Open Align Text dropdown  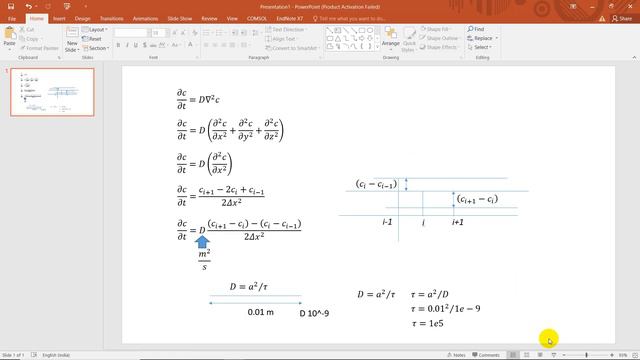(x=282, y=39)
